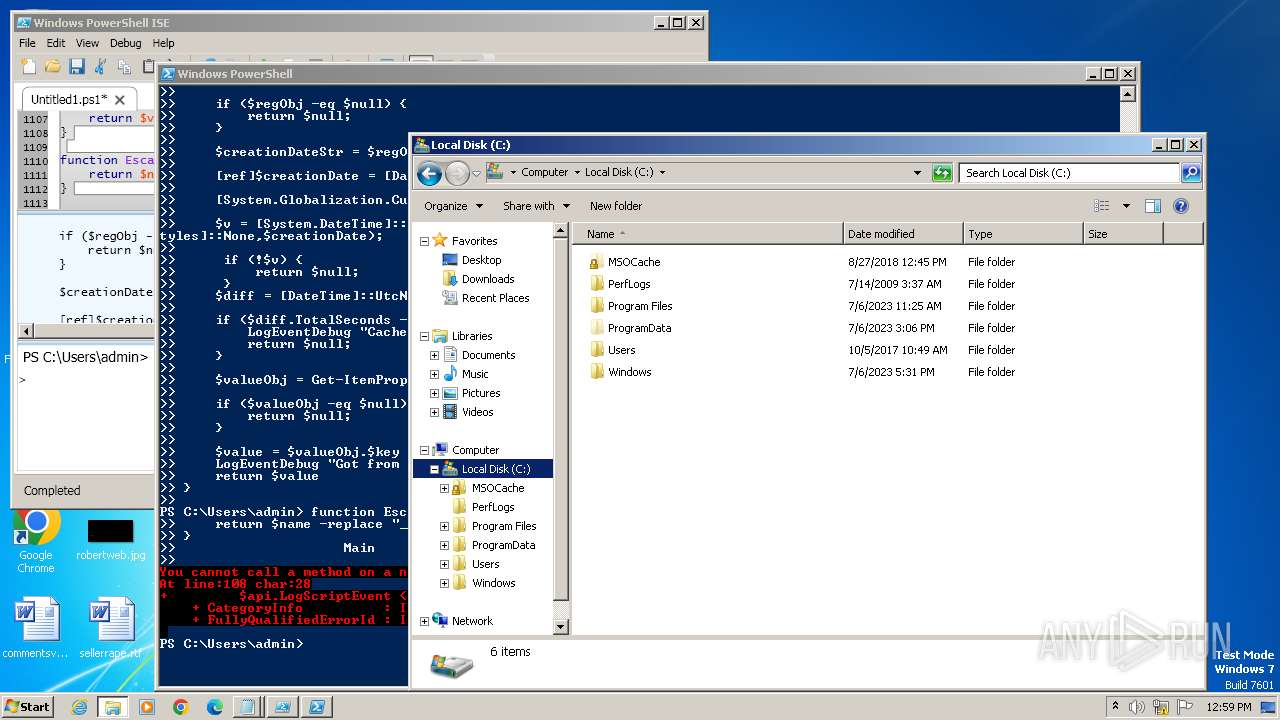The width and height of the screenshot is (1280, 720).
Task: Open the Organize dropdown menu
Action: pos(453,206)
